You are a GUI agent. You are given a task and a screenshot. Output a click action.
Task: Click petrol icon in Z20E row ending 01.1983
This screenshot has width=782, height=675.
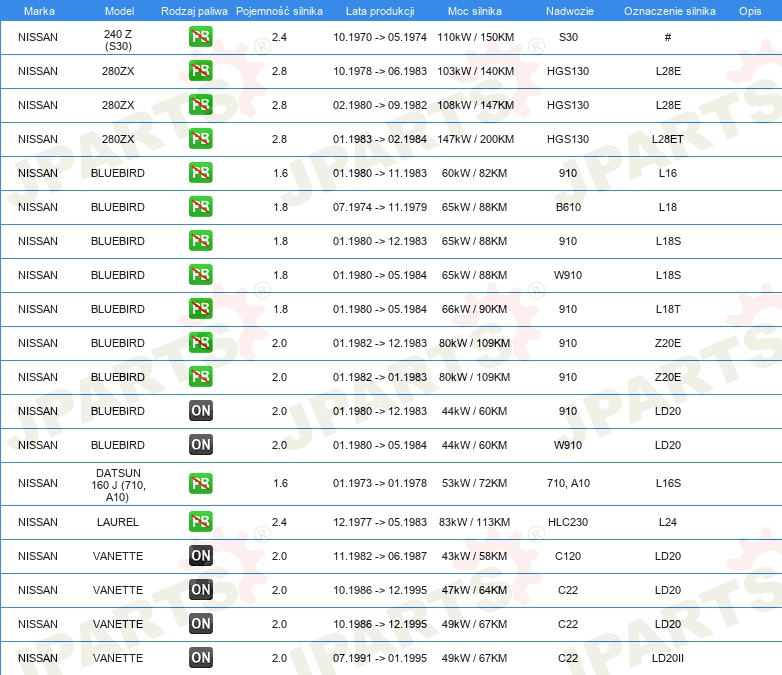[x=200, y=376]
